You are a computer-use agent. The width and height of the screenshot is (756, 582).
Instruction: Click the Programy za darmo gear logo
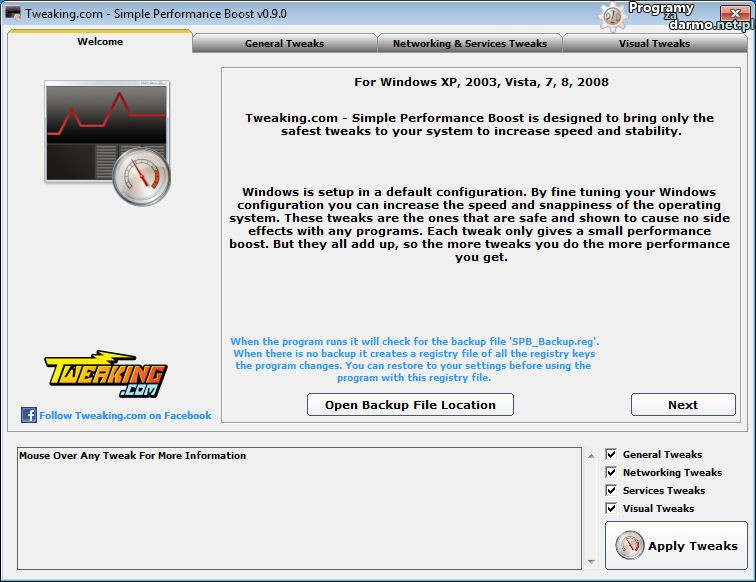click(613, 15)
